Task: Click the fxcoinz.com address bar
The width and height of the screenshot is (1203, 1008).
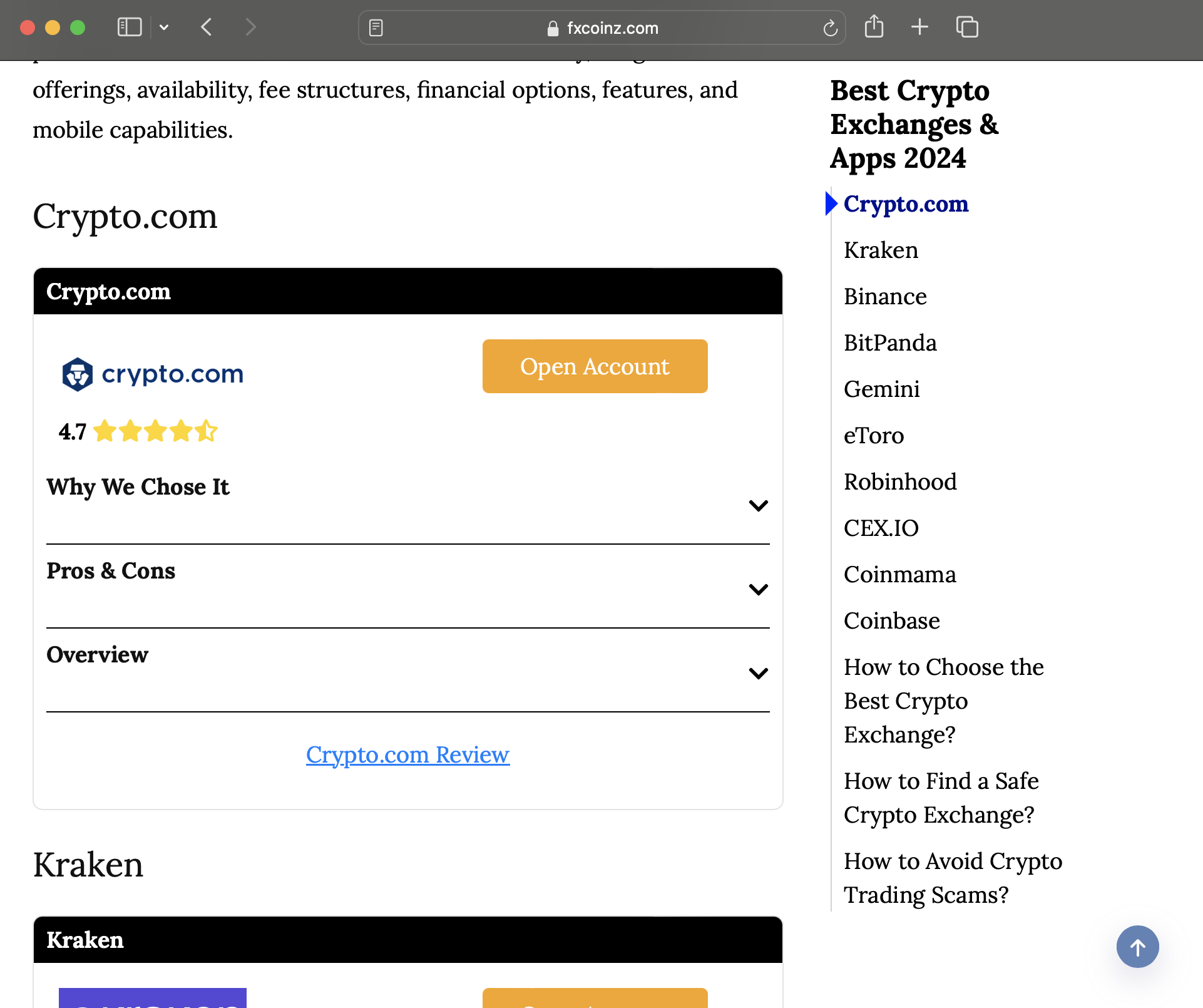Action: [602, 28]
